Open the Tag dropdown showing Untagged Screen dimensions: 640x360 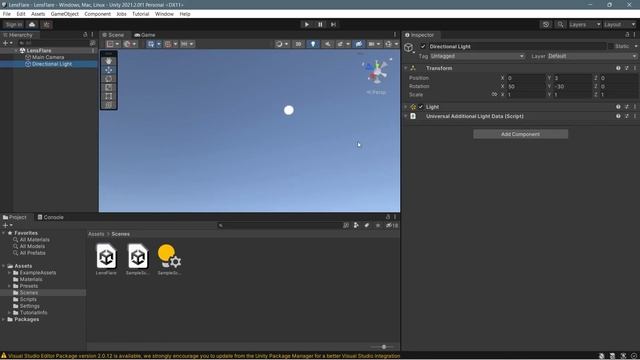click(x=477, y=56)
